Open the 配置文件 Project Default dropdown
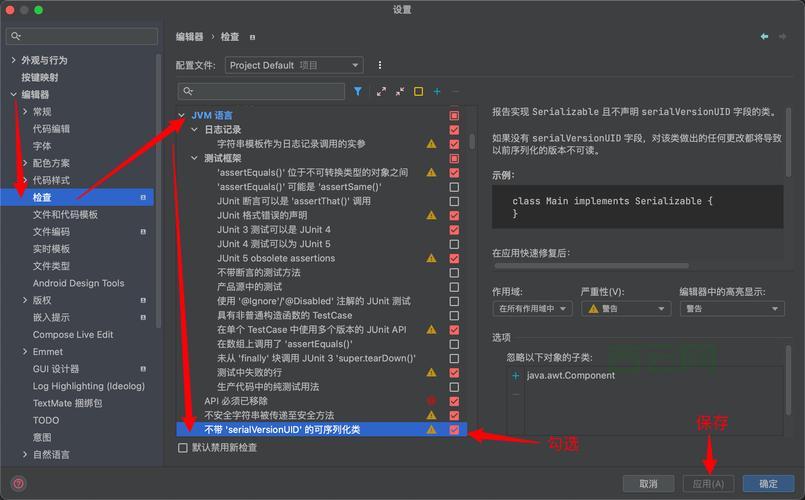This screenshot has height=500, width=805. pyautogui.click(x=294, y=65)
